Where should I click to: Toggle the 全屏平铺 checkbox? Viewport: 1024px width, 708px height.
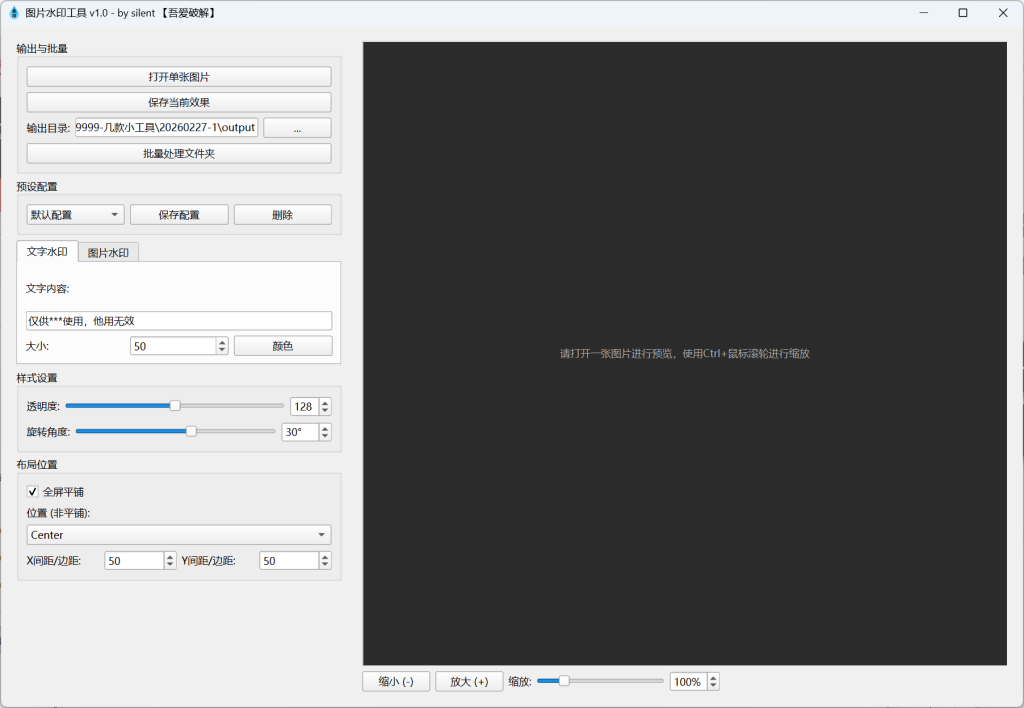tap(33, 491)
